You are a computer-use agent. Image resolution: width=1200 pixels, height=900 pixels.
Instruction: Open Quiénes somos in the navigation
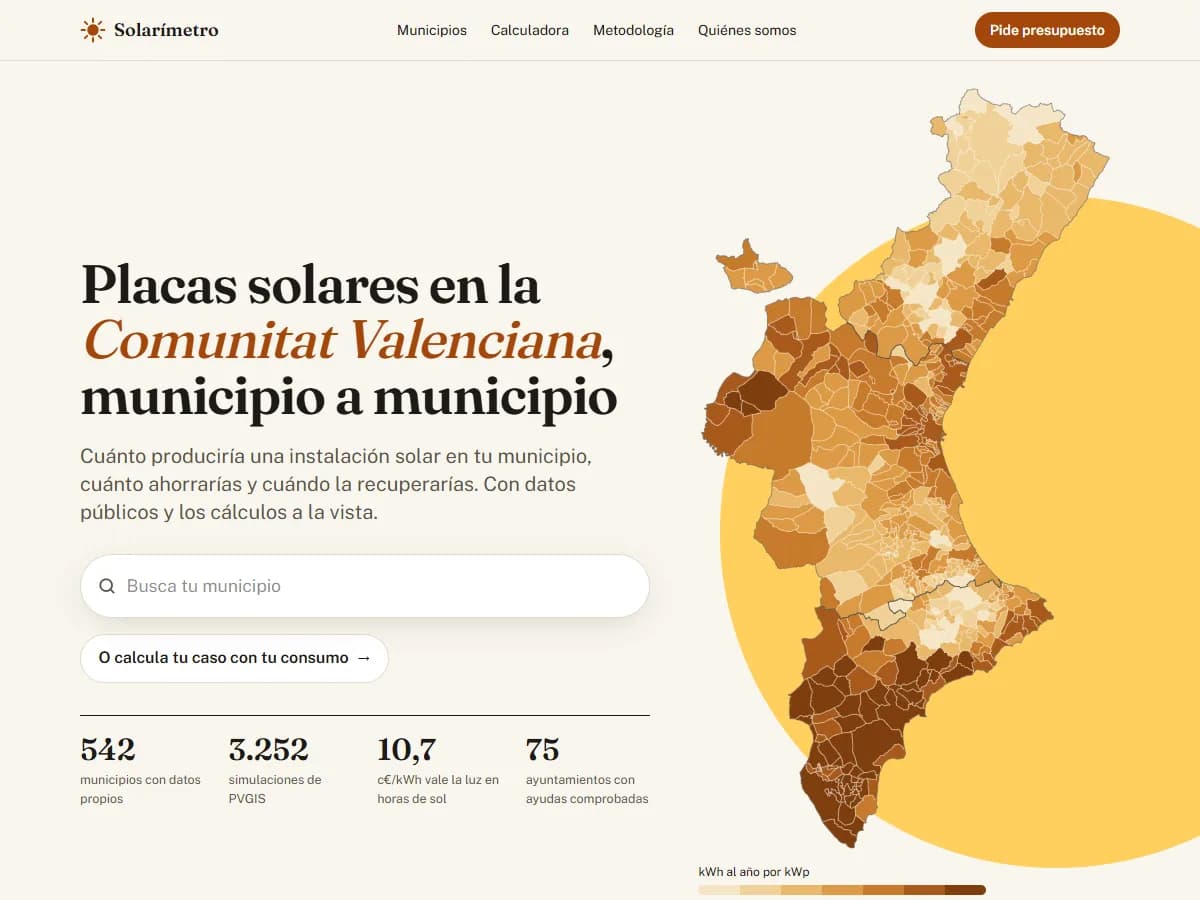click(747, 30)
